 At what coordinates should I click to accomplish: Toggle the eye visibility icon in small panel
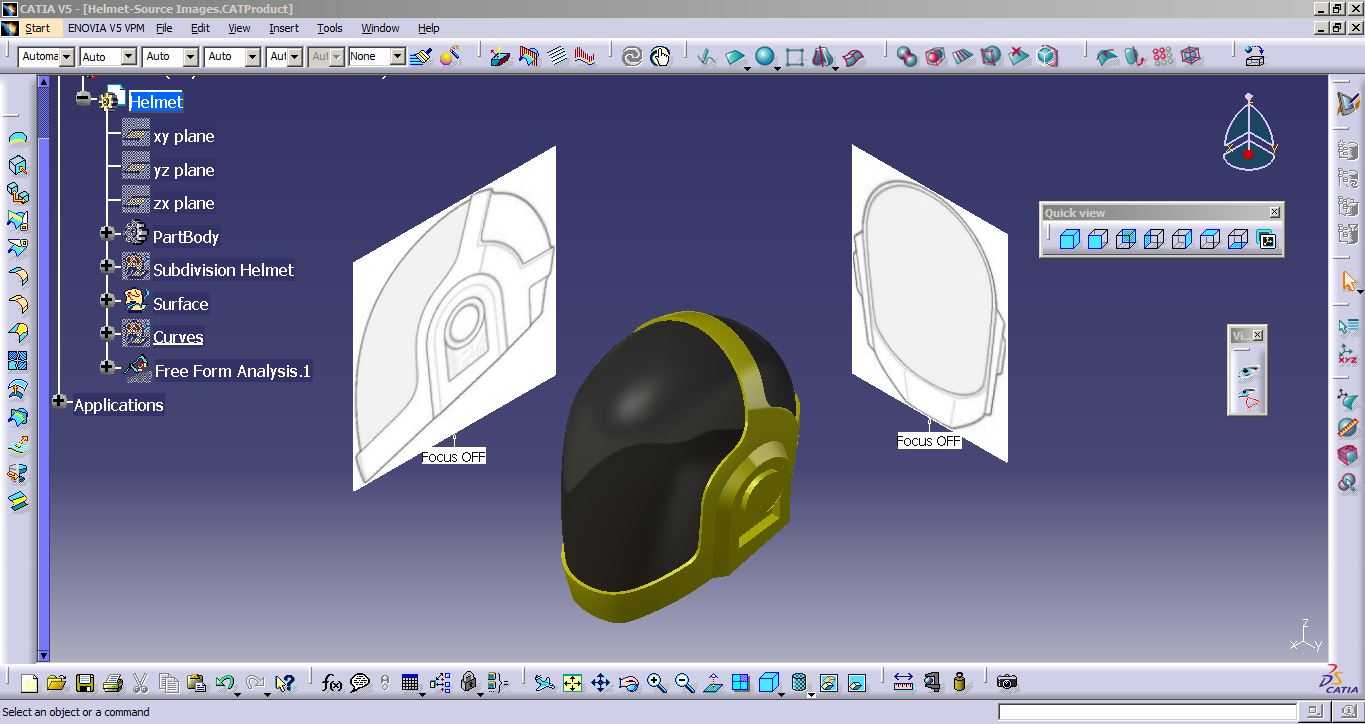(1248, 371)
